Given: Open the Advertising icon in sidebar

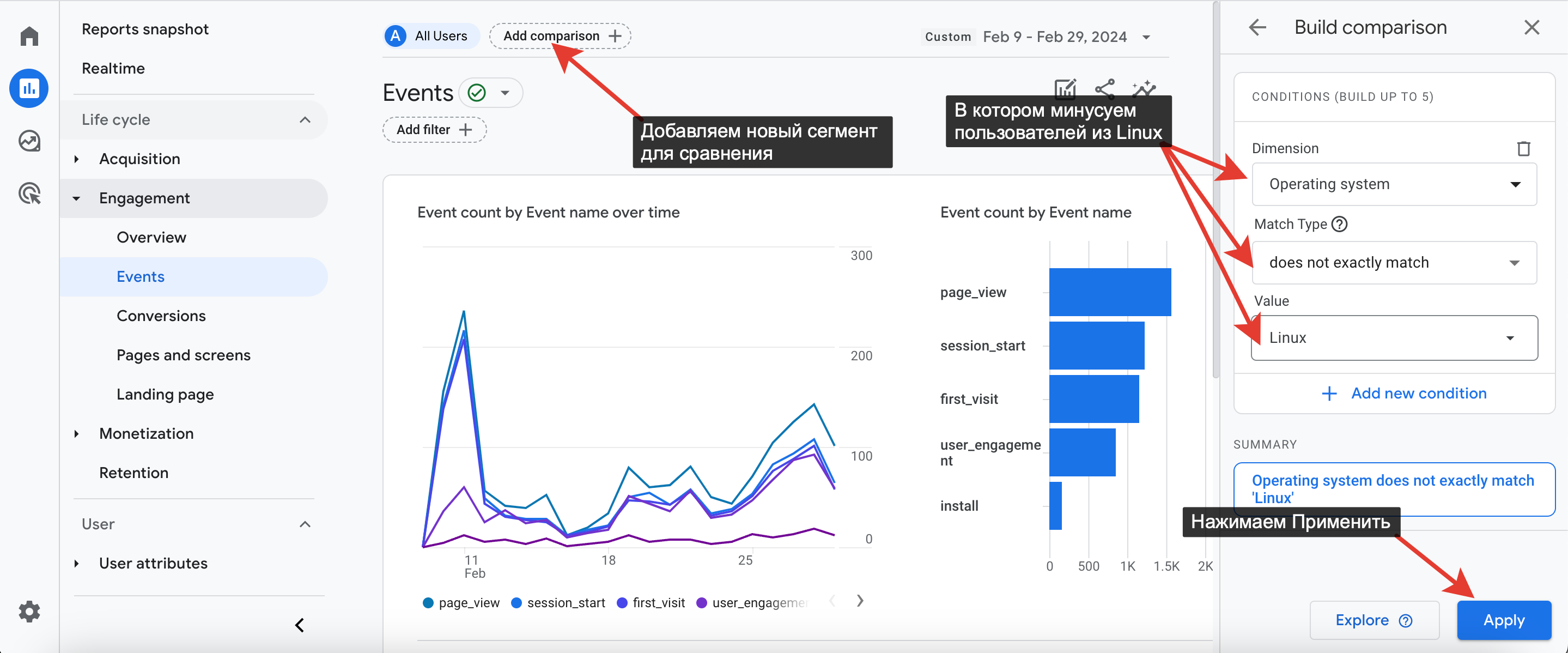Looking at the screenshot, I should 29,194.
